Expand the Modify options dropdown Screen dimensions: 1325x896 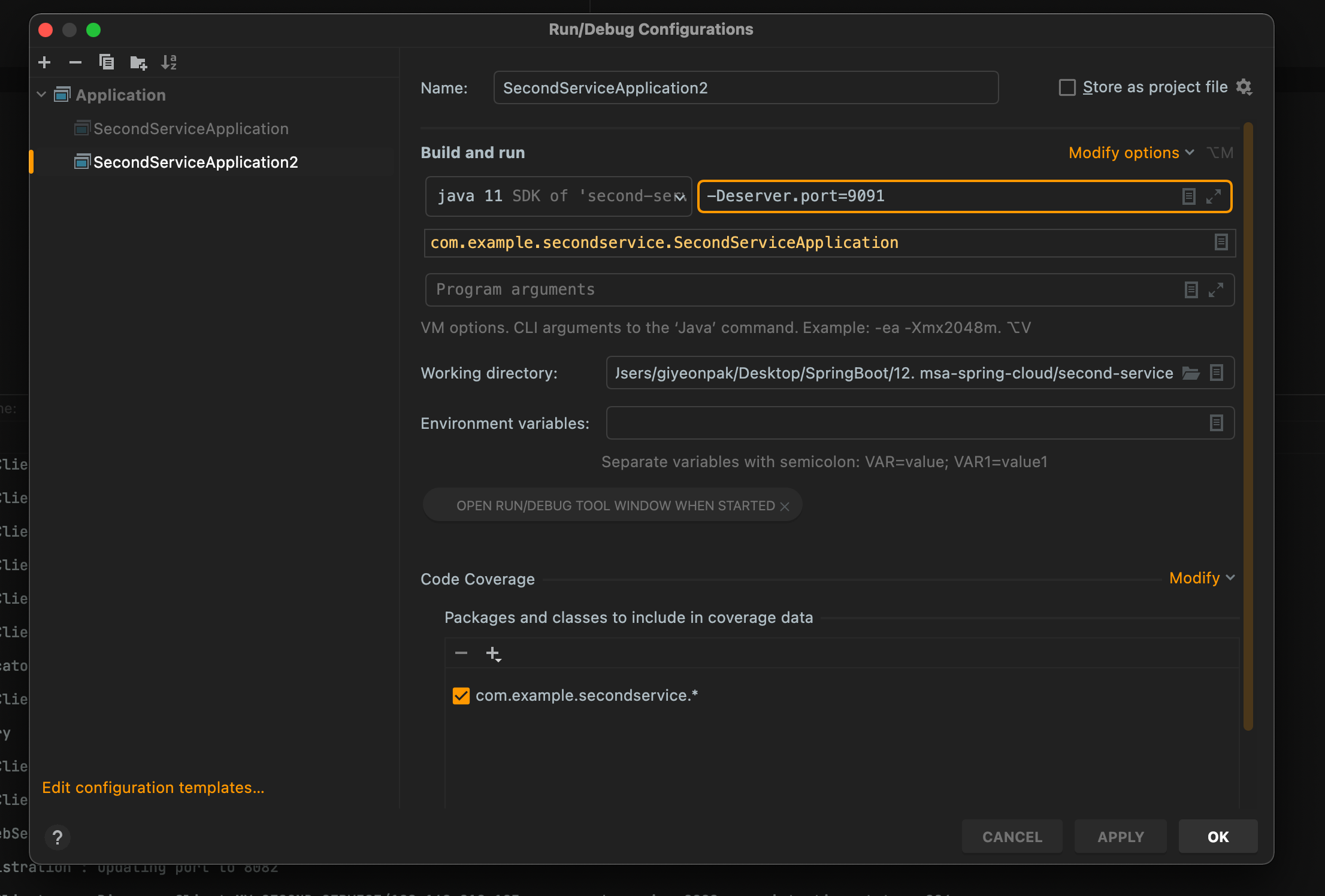tap(1131, 152)
